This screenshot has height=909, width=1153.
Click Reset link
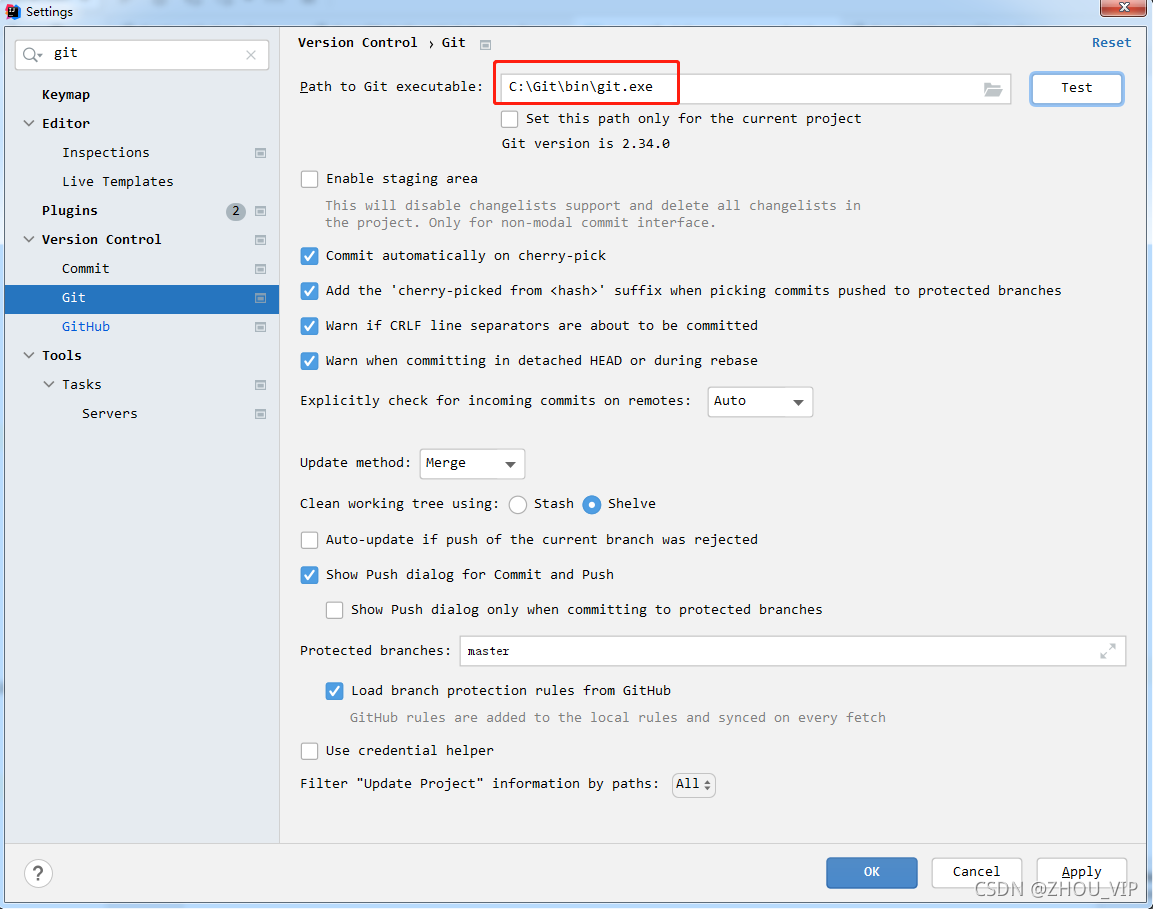pyautogui.click(x=1111, y=43)
